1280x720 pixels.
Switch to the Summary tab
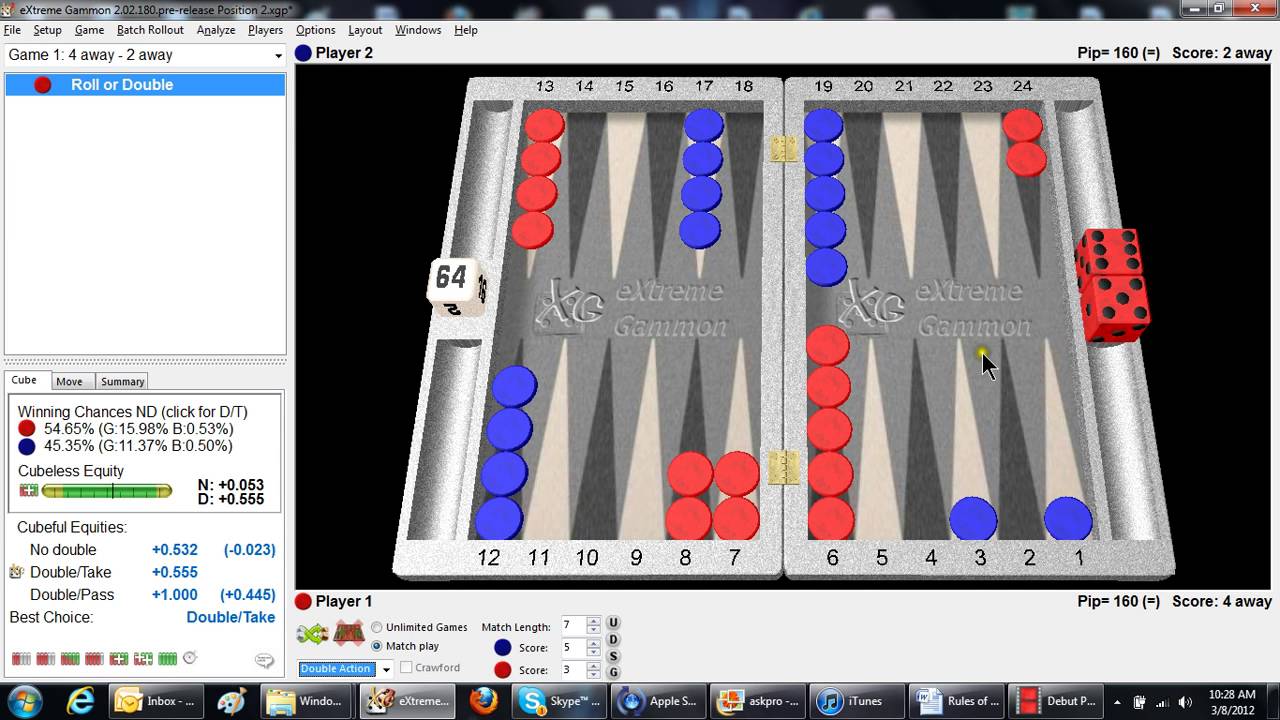pyautogui.click(x=123, y=381)
